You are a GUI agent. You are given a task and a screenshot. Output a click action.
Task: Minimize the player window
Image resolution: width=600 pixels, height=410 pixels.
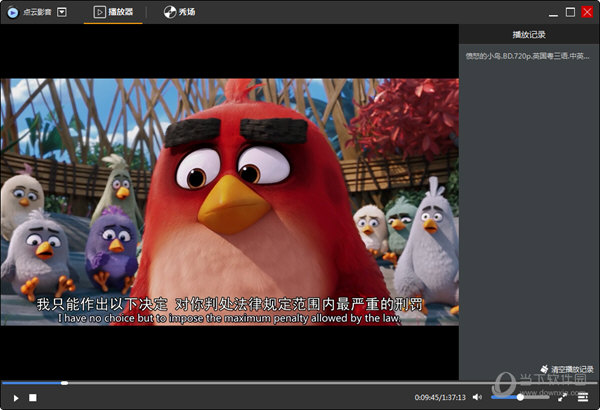coord(553,13)
